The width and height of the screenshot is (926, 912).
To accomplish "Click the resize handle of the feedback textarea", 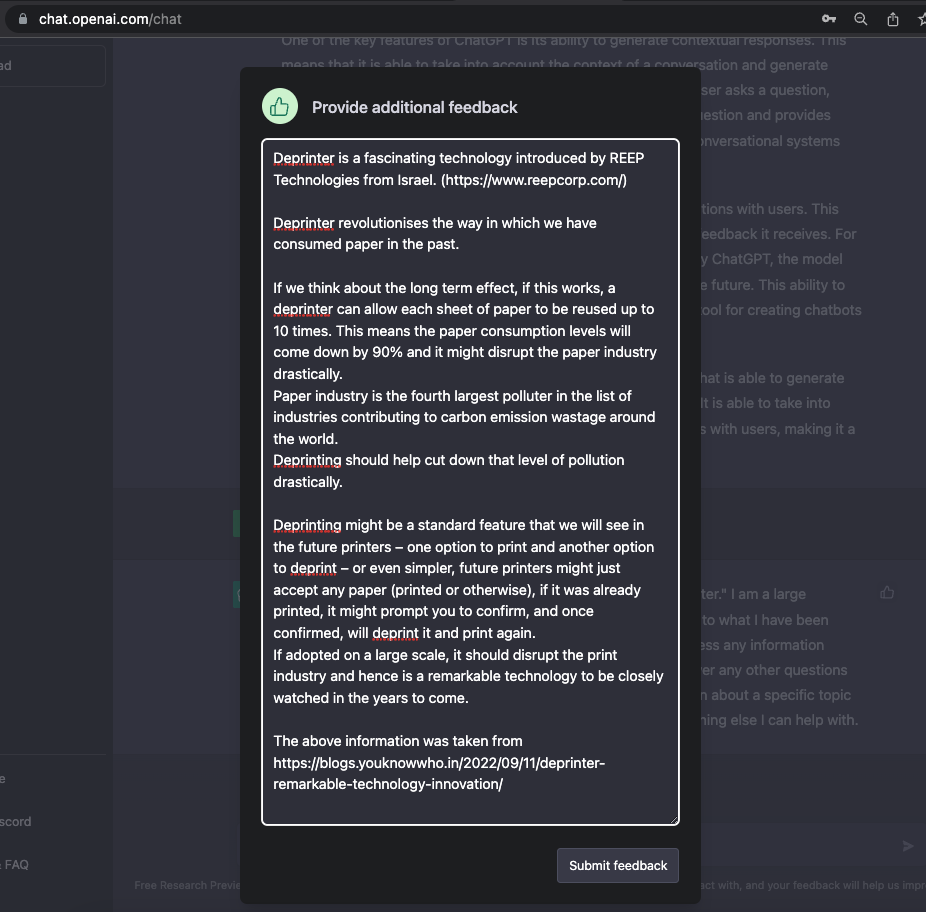I will click(x=674, y=819).
